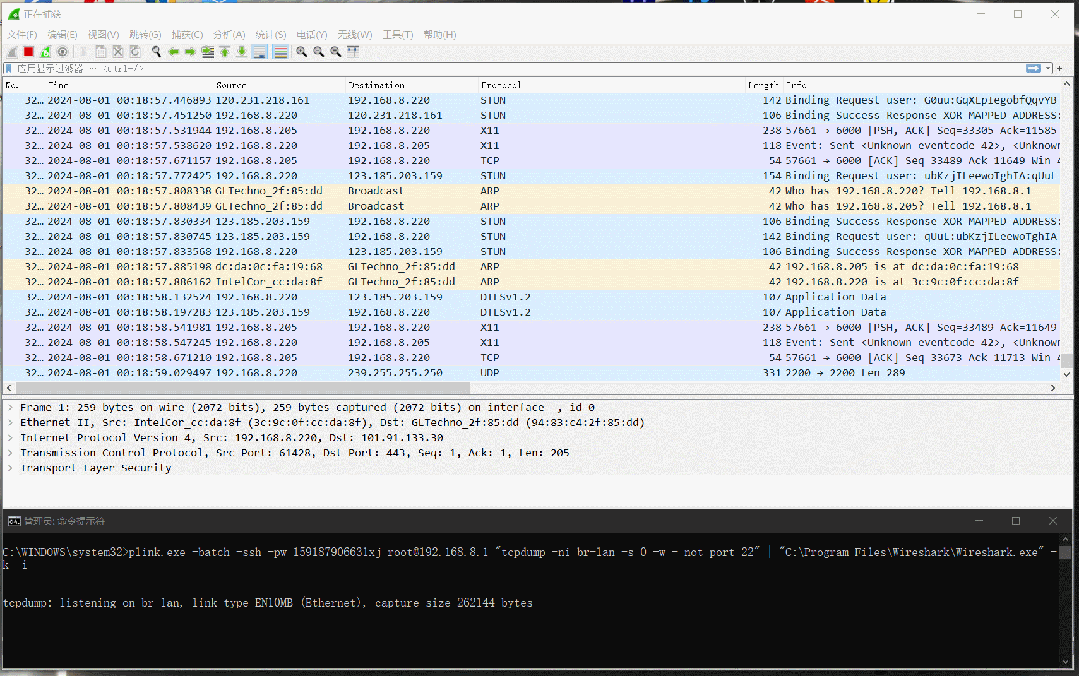Open capture options gear icon
Image resolution: width=1079 pixels, height=676 pixels.
63,52
